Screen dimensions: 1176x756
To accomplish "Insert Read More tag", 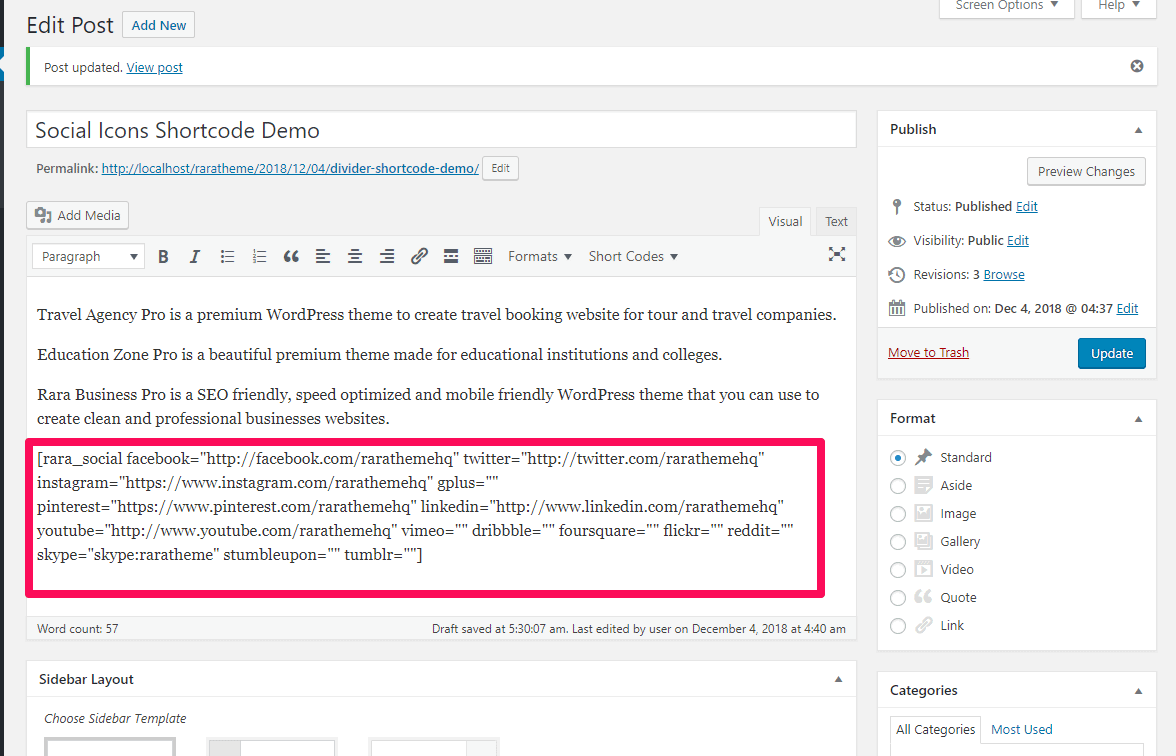I will (451, 257).
